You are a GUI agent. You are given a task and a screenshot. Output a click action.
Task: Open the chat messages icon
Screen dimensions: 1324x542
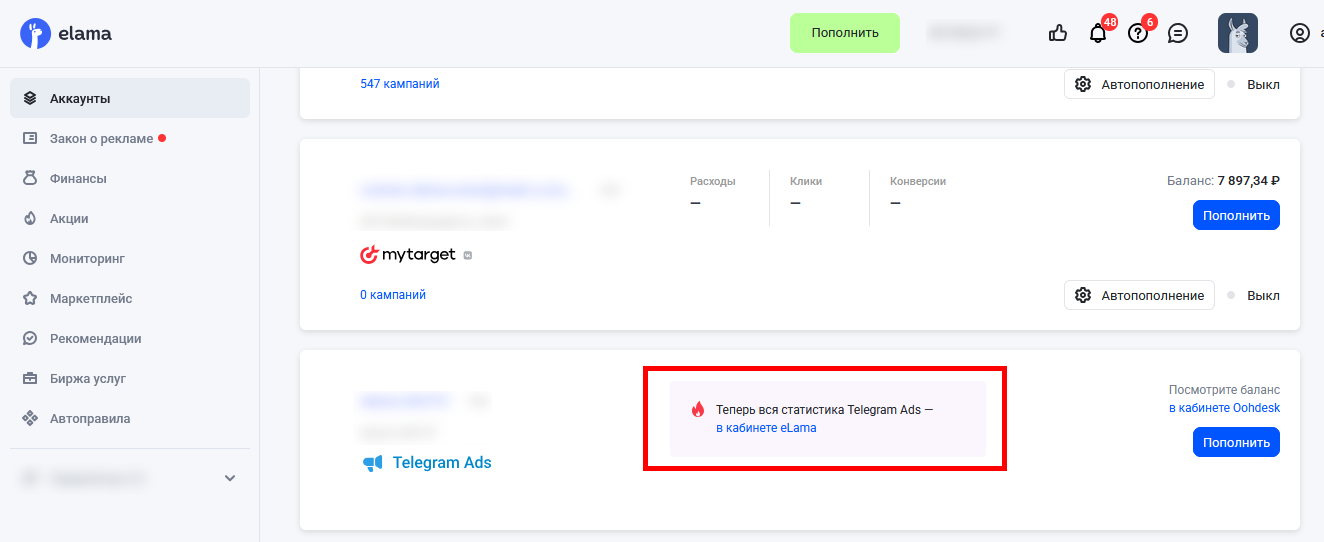(1178, 33)
